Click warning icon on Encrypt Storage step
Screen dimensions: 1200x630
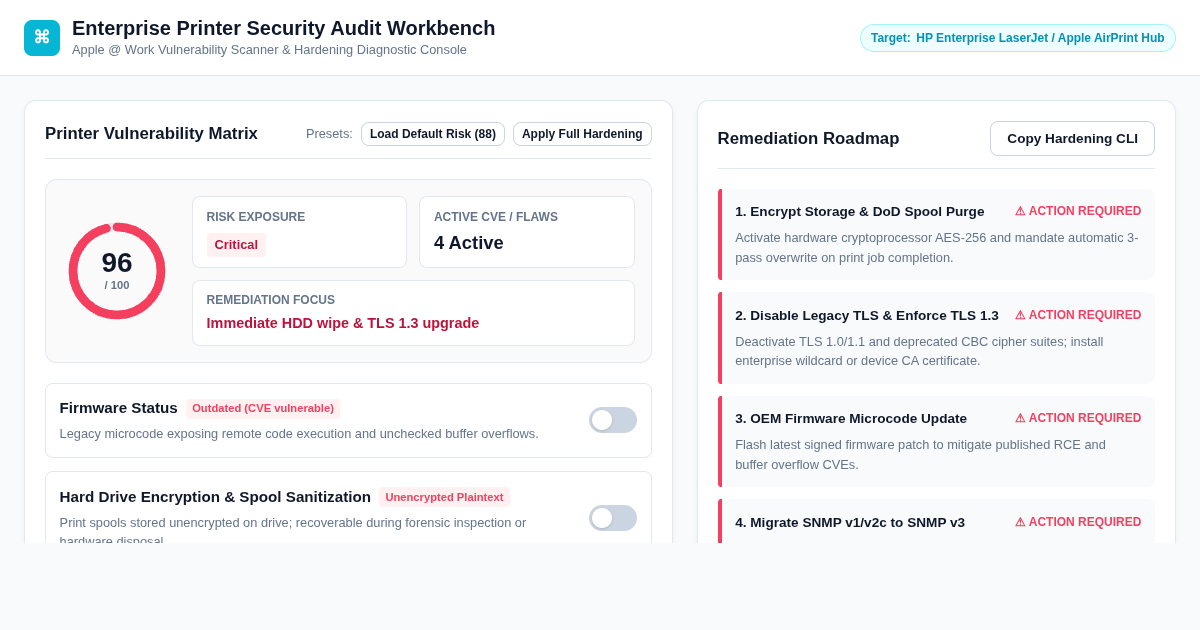(x=1020, y=211)
